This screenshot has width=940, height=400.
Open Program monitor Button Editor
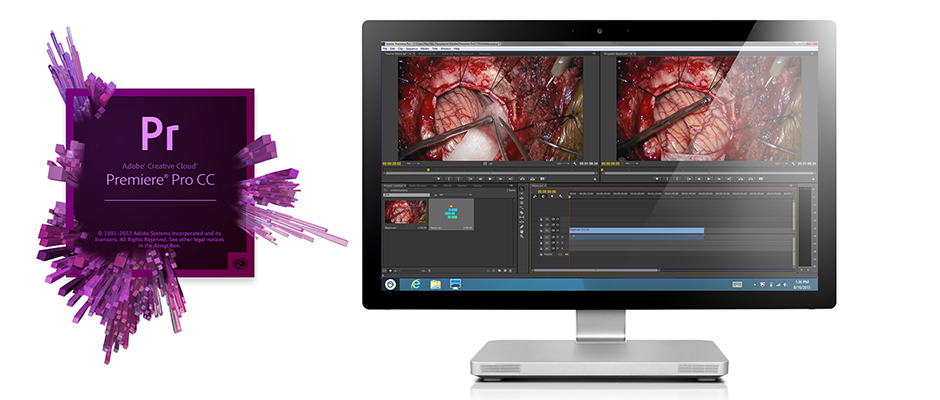pyautogui.click(x=814, y=179)
